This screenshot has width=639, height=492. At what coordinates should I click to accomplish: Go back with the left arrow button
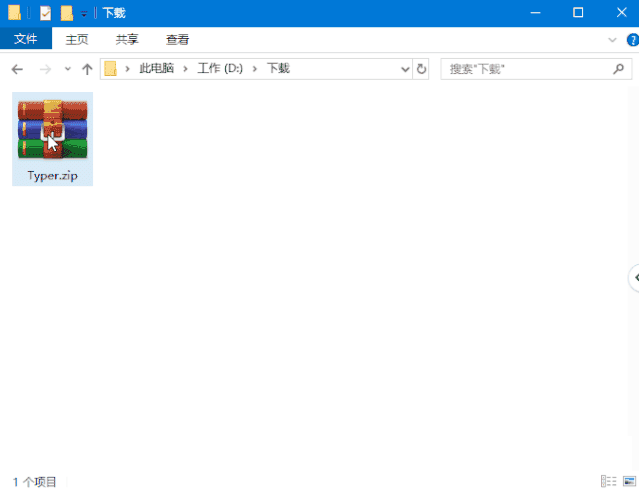[17, 69]
